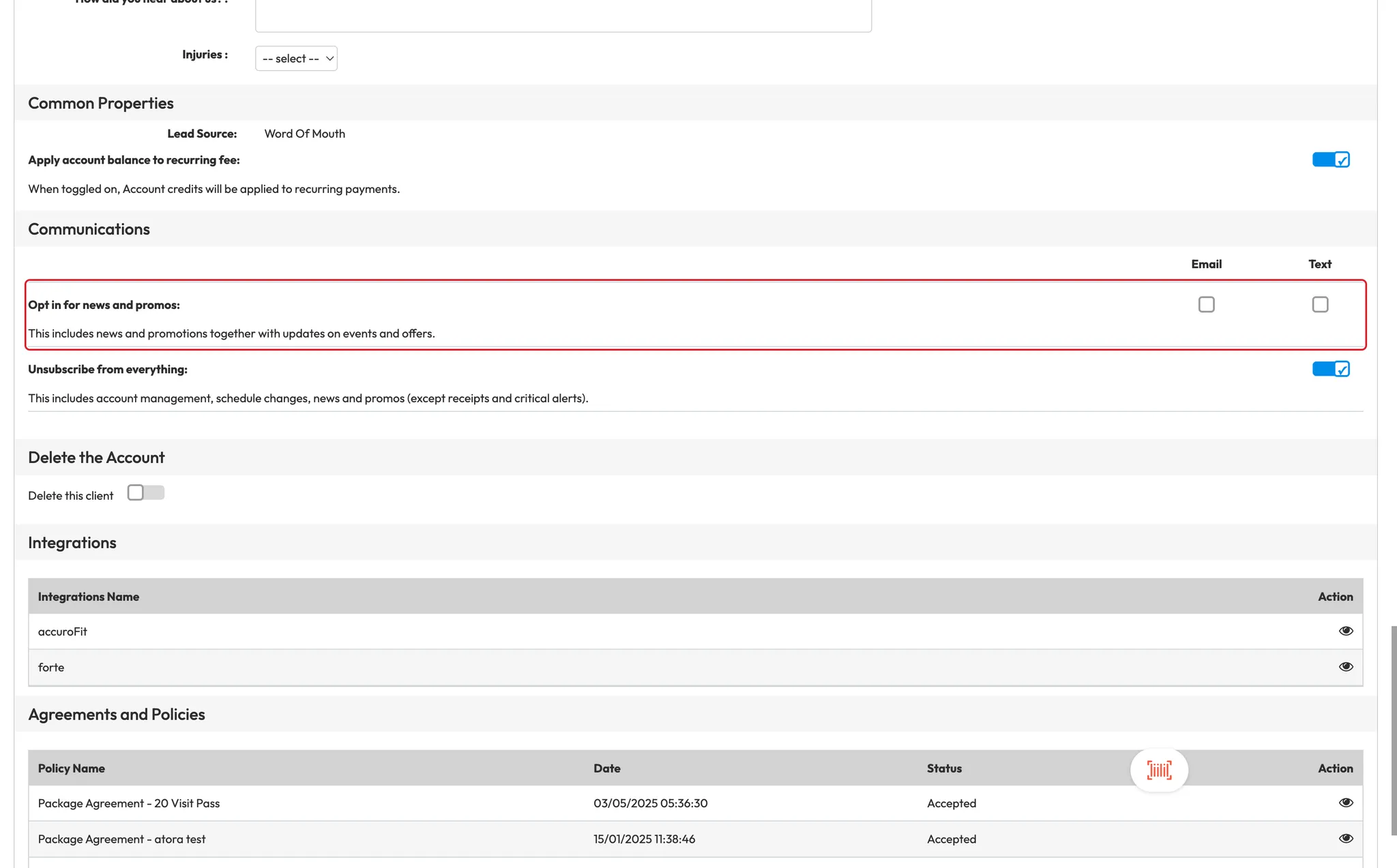Turn off the Unsubscribe from everything toggle

click(x=1330, y=369)
